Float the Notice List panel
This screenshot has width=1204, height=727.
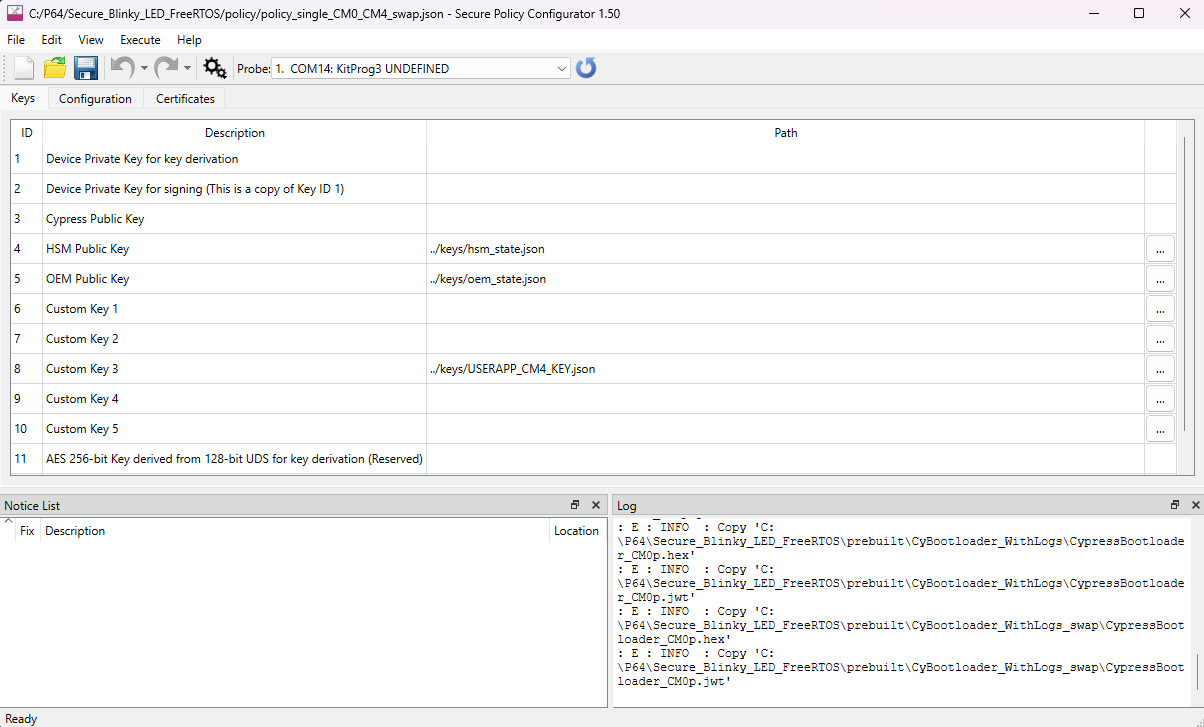[x=575, y=505]
